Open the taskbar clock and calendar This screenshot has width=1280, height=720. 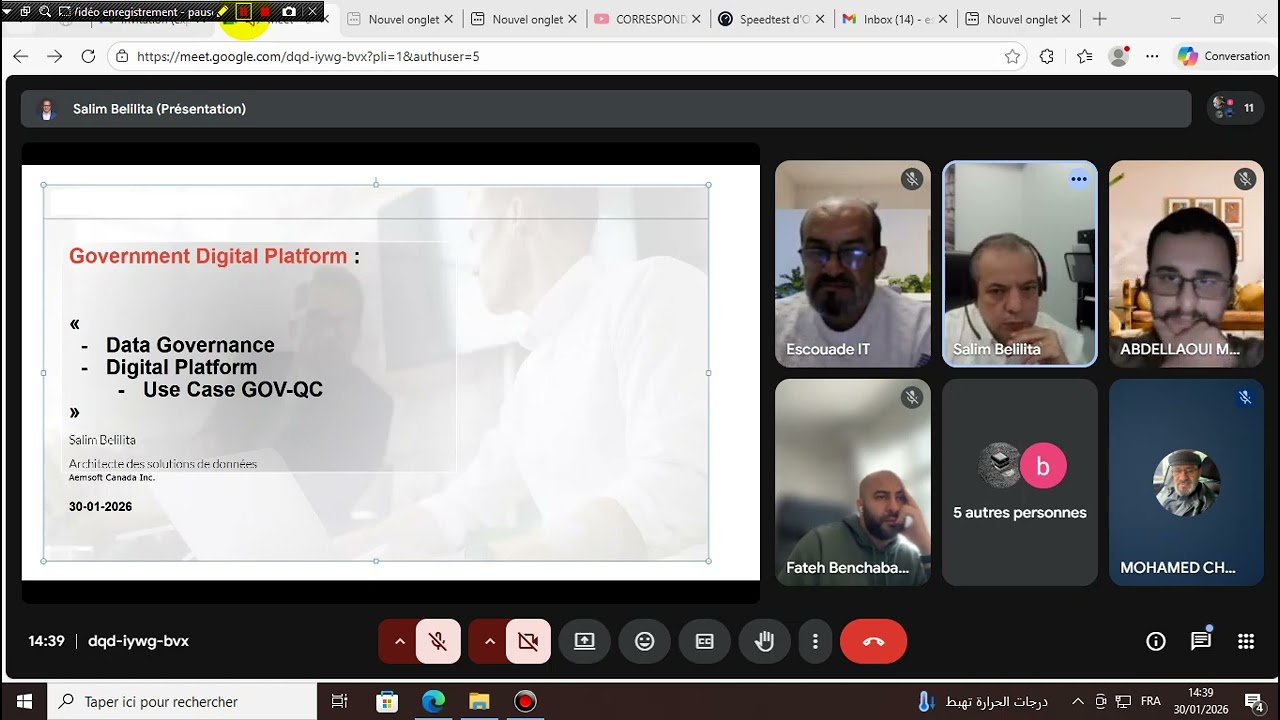pyautogui.click(x=1200, y=702)
